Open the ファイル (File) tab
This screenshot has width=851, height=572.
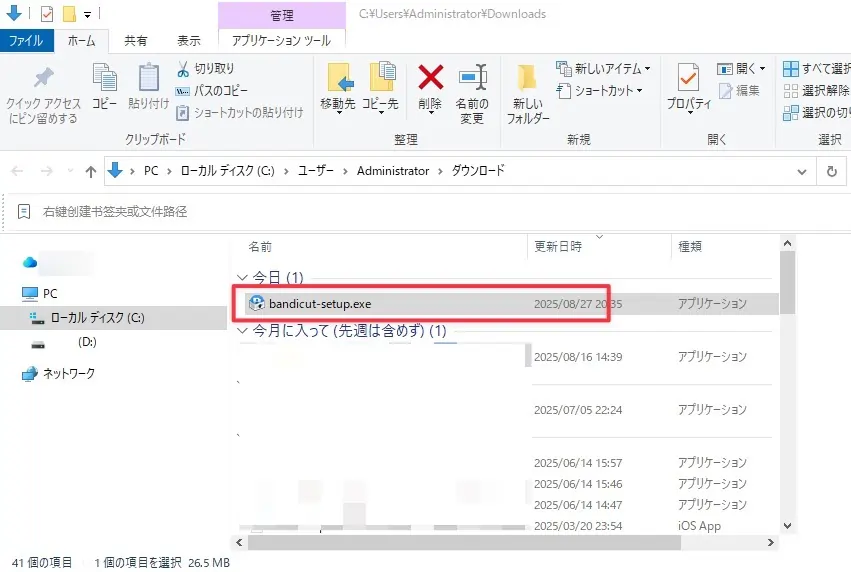pyautogui.click(x=26, y=41)
